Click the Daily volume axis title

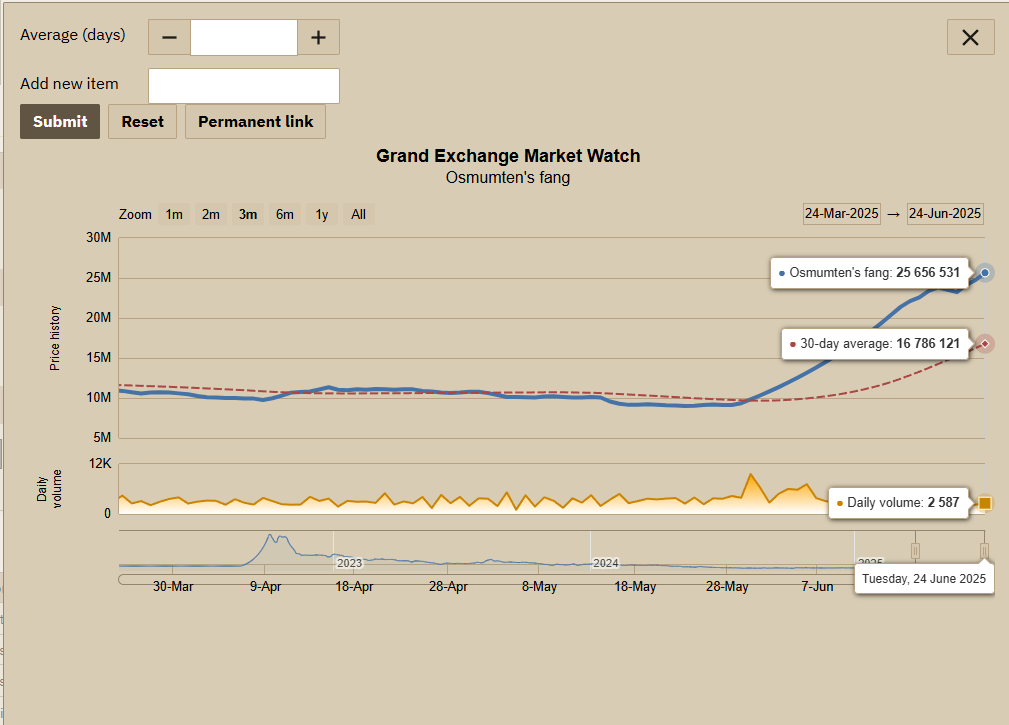click(x=49, y=488)
